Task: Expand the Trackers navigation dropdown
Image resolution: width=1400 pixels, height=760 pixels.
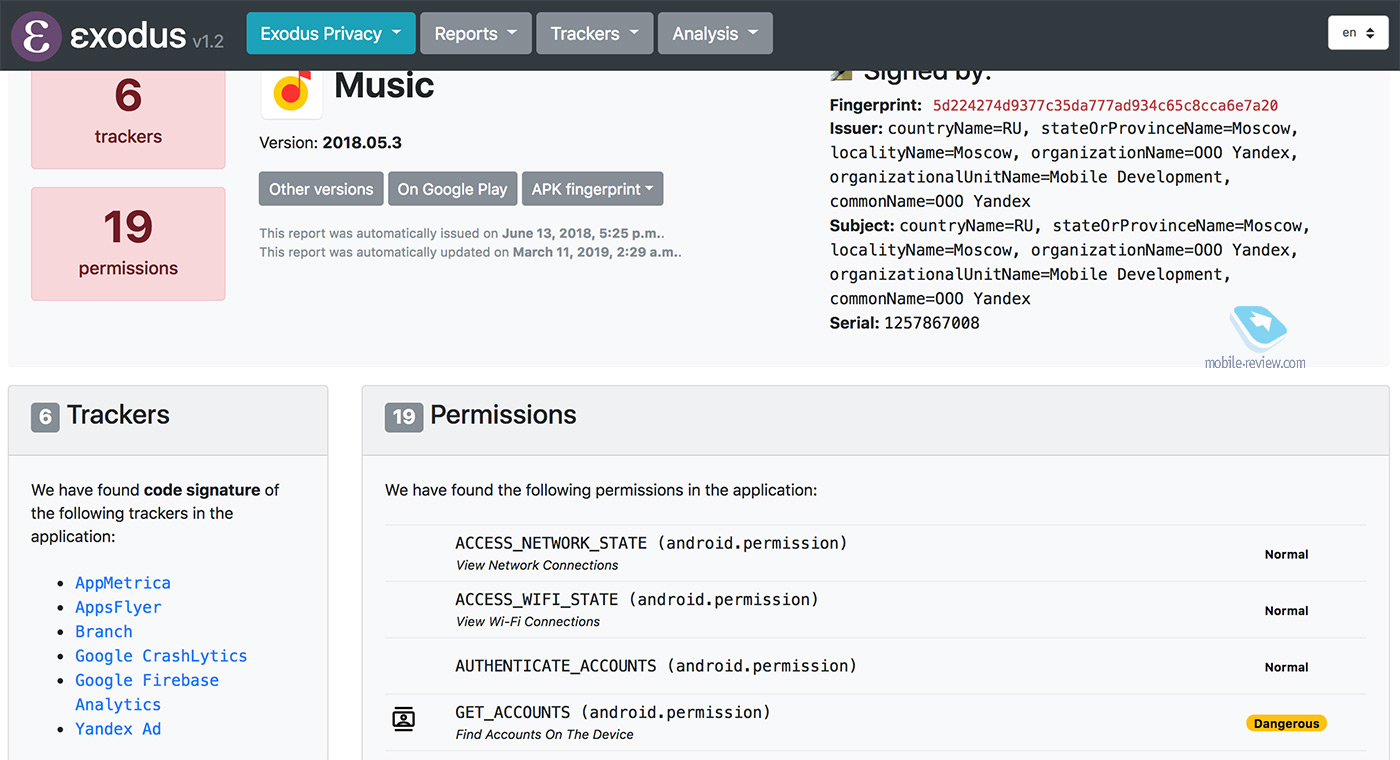Action: (x=595, y=33)
